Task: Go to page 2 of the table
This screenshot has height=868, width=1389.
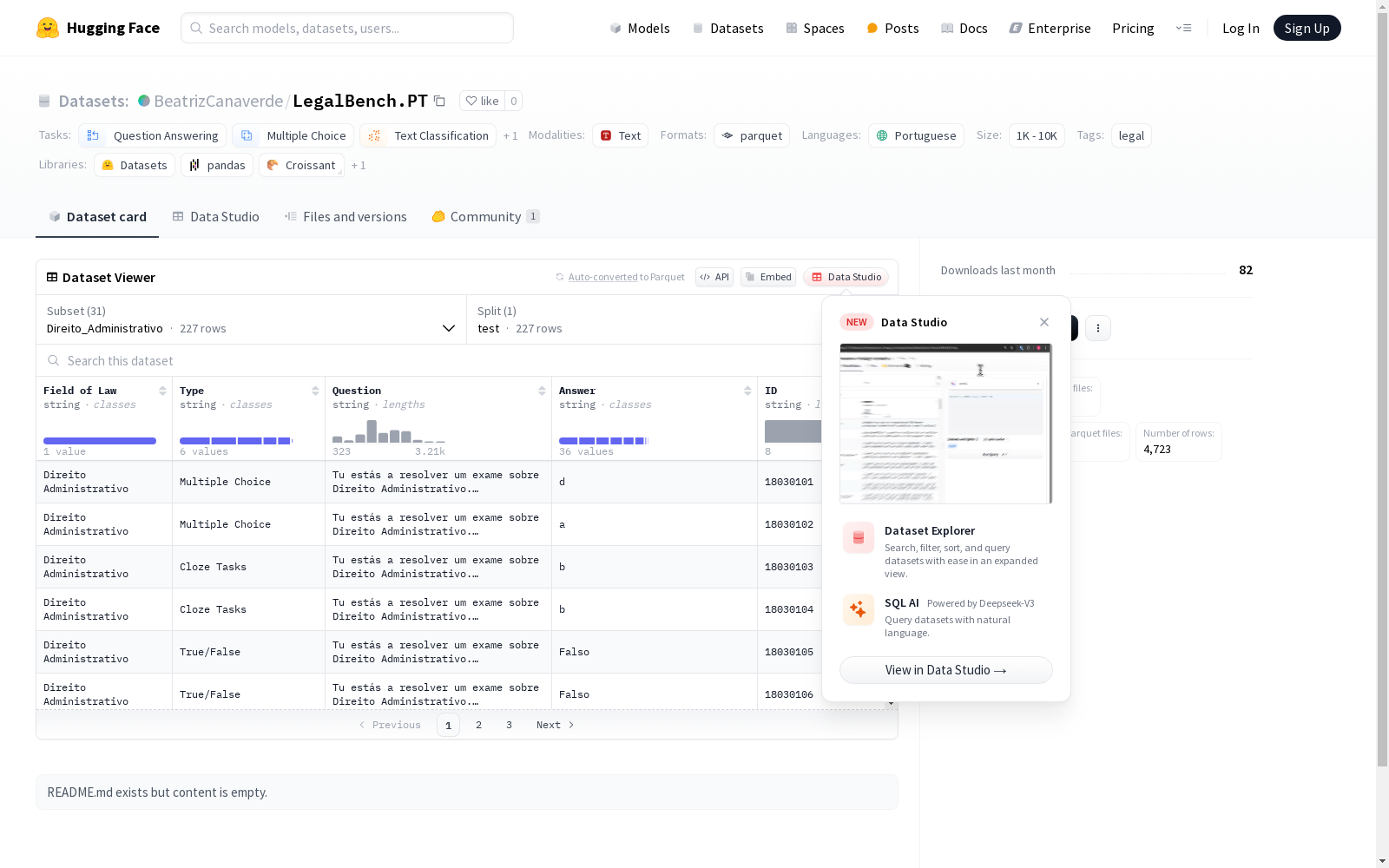Action: 478,725
